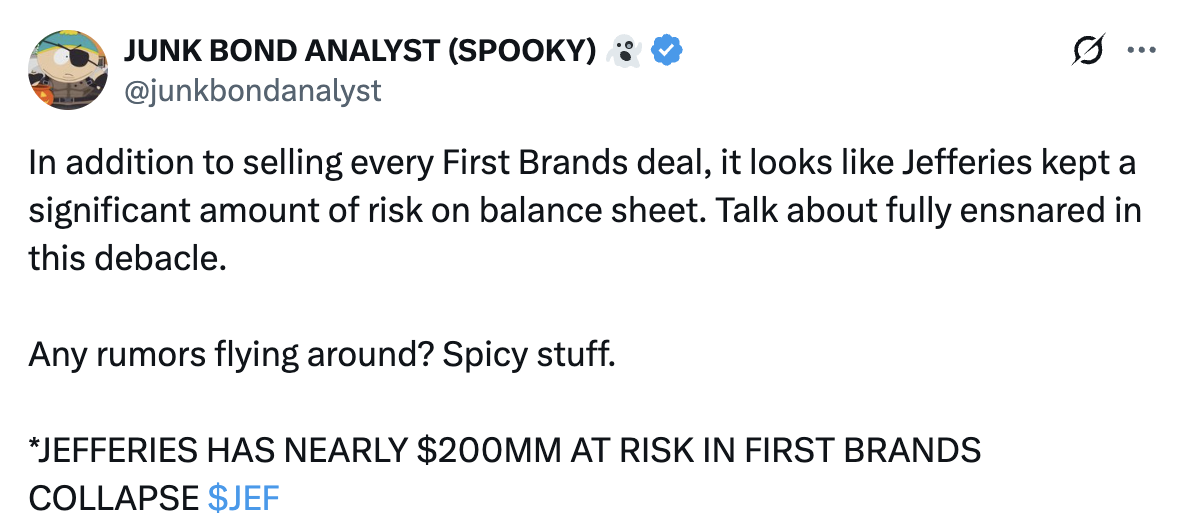This screenshot has height=528, width=1182.
Task: Open JUNK BOND ANALYST profile name
Action: click(300, 49)
